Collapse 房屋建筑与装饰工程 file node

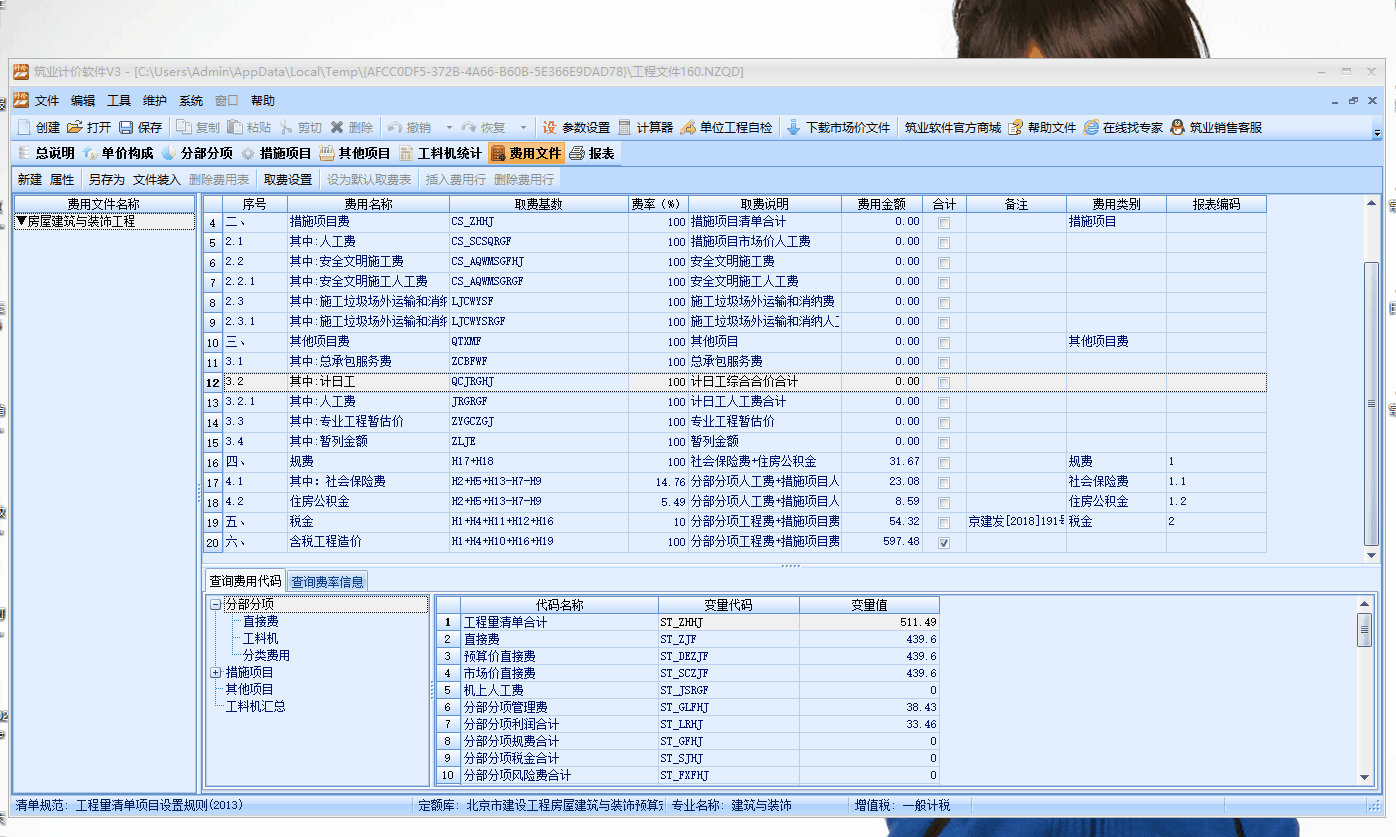coord(21,222)
